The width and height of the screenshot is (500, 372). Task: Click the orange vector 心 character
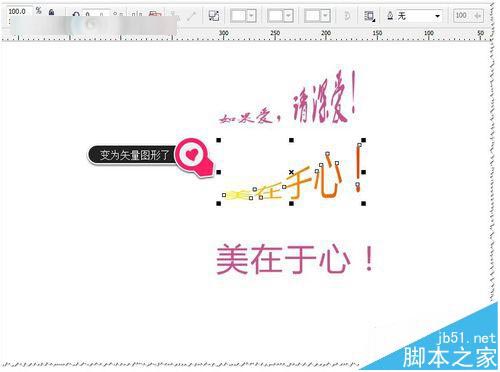click(x=329, y=176)
